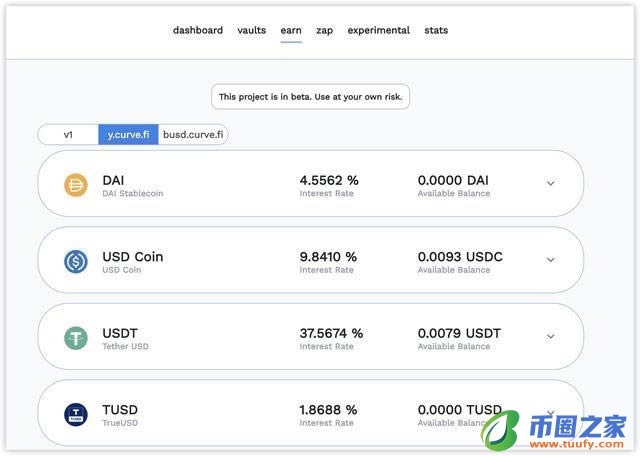Click the 0.0093 USDC available balance

[460, 257]
